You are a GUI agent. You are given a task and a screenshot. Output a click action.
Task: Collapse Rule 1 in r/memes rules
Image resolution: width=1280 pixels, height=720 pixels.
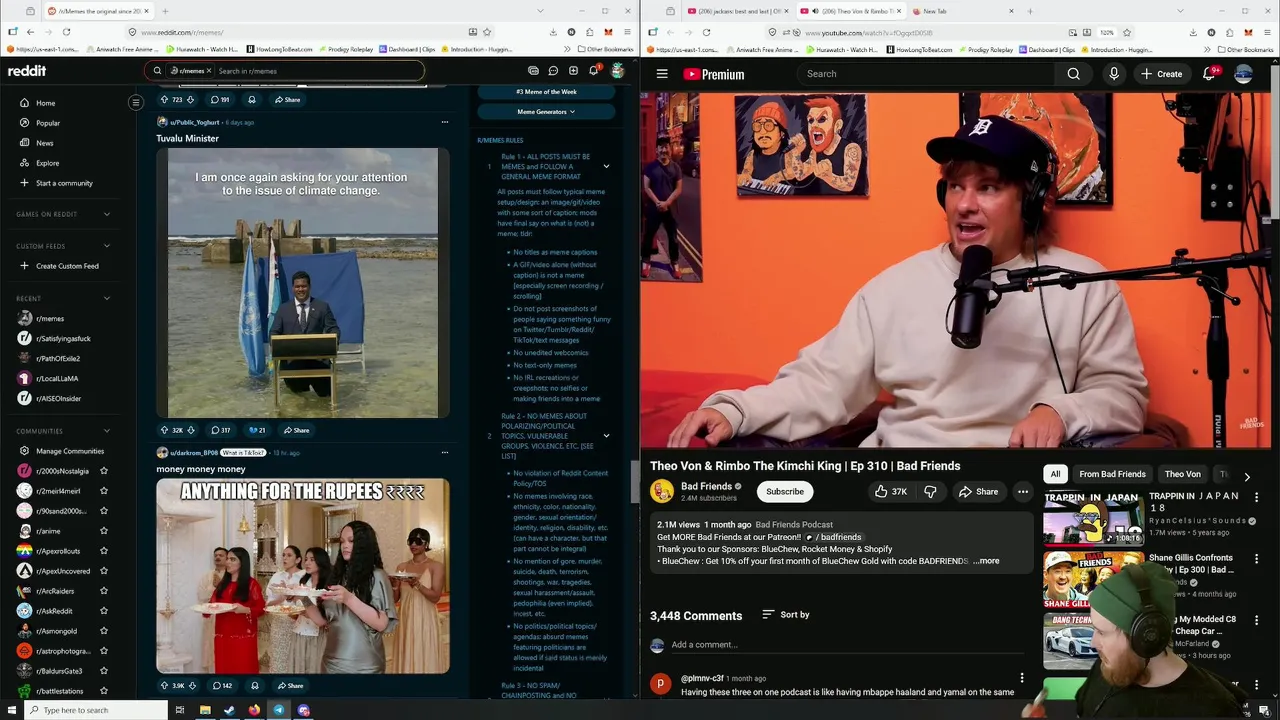point(606,166)
